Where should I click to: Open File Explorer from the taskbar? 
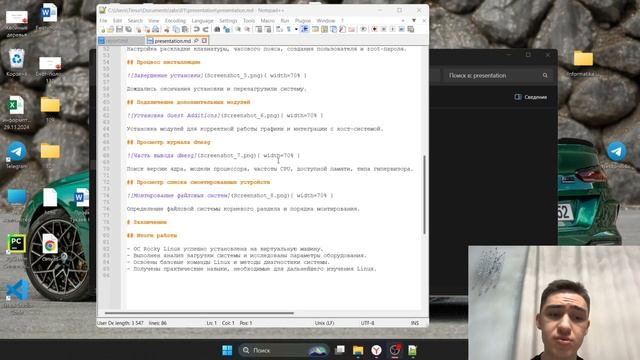(358, 350)
